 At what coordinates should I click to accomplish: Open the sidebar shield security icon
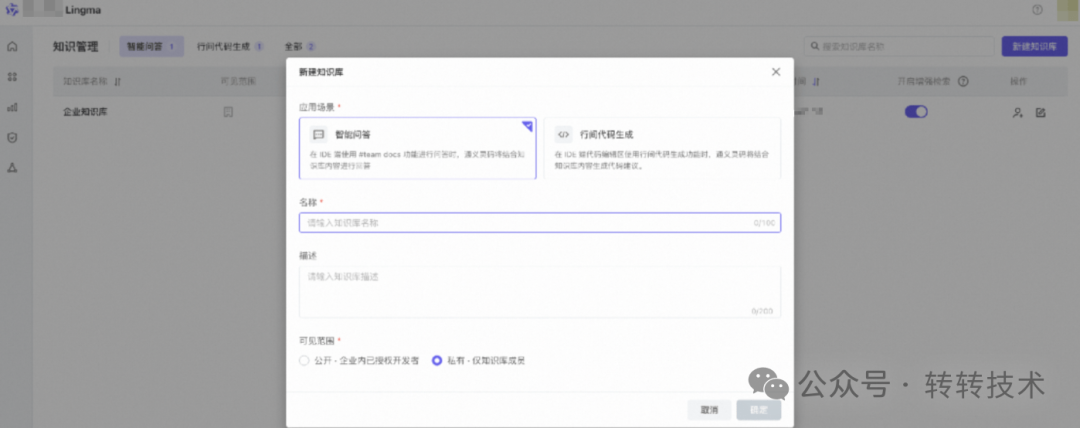coord(12,137)
